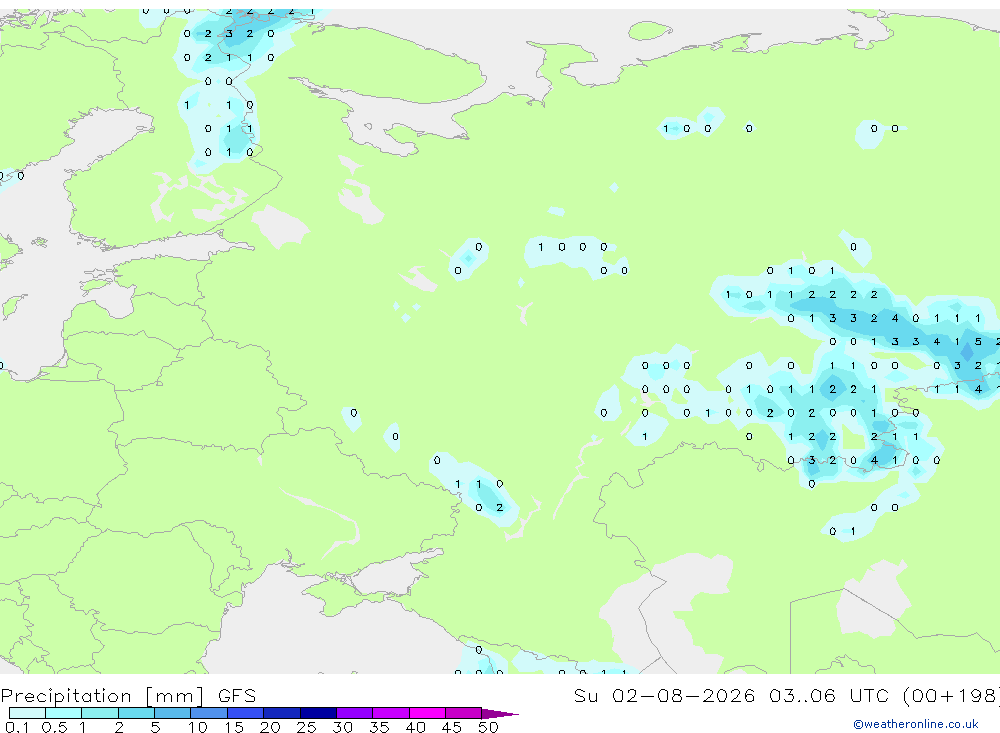
Task: Click the 45–50 mm dark magenta legend swatch
Action: 464,713
